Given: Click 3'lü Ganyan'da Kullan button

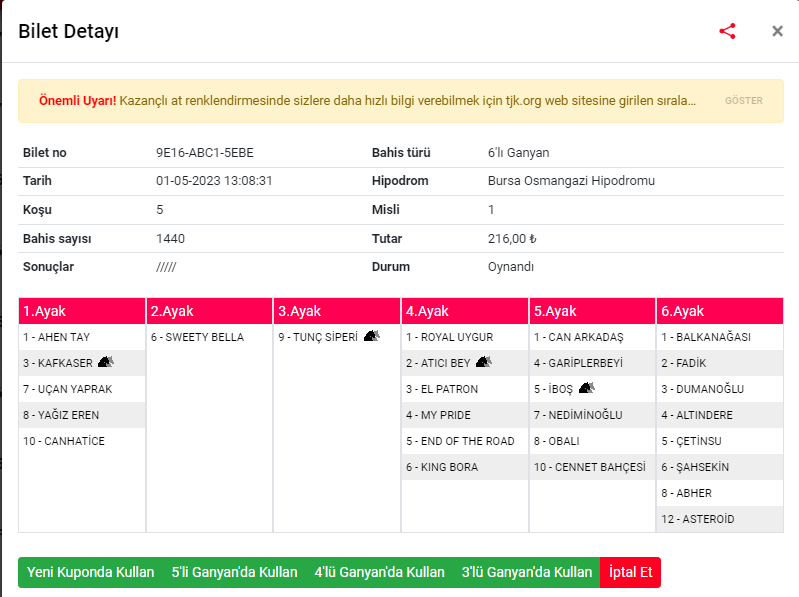Looking at the screenshot, I should (527, 572).
